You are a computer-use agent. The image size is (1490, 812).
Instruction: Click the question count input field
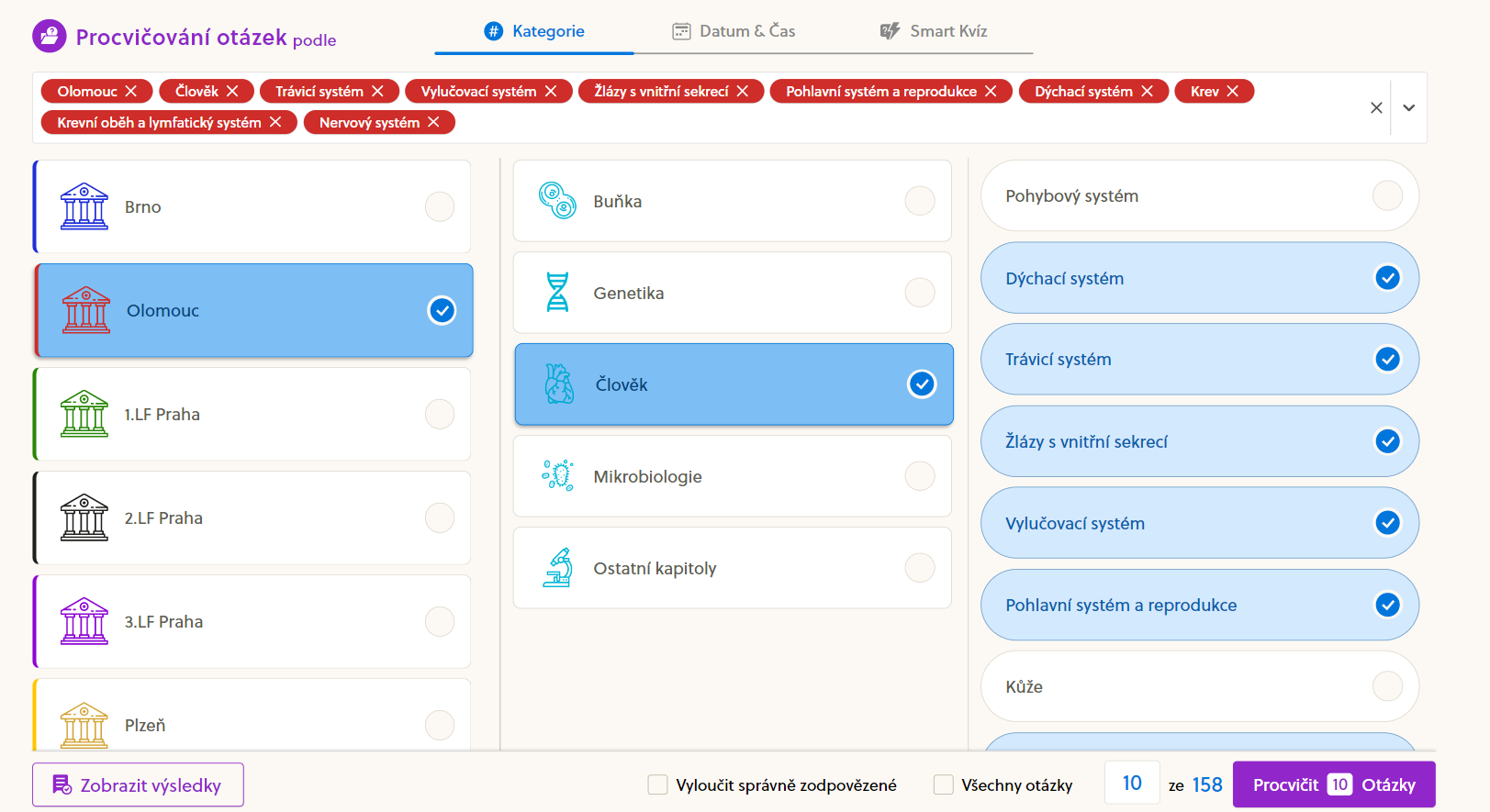(x=1131, y=784)
